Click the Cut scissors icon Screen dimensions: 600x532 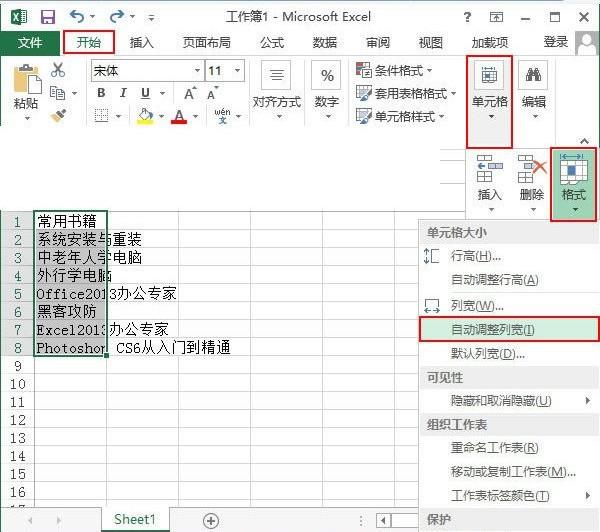[58, 70]
